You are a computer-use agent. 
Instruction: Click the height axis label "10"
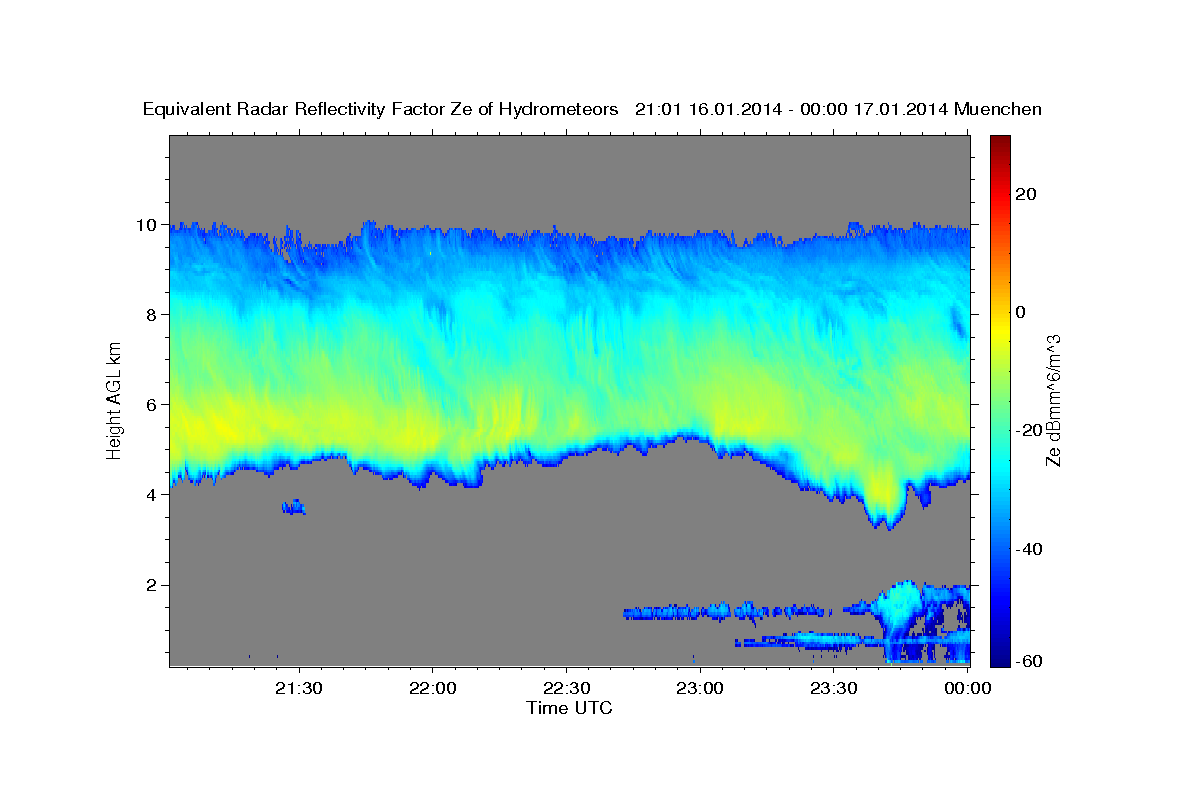click(x=149, y=225)
